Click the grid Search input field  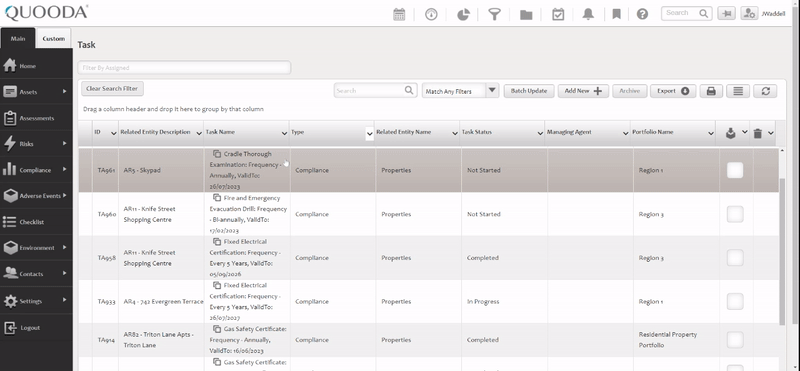(x=376, y=90)
